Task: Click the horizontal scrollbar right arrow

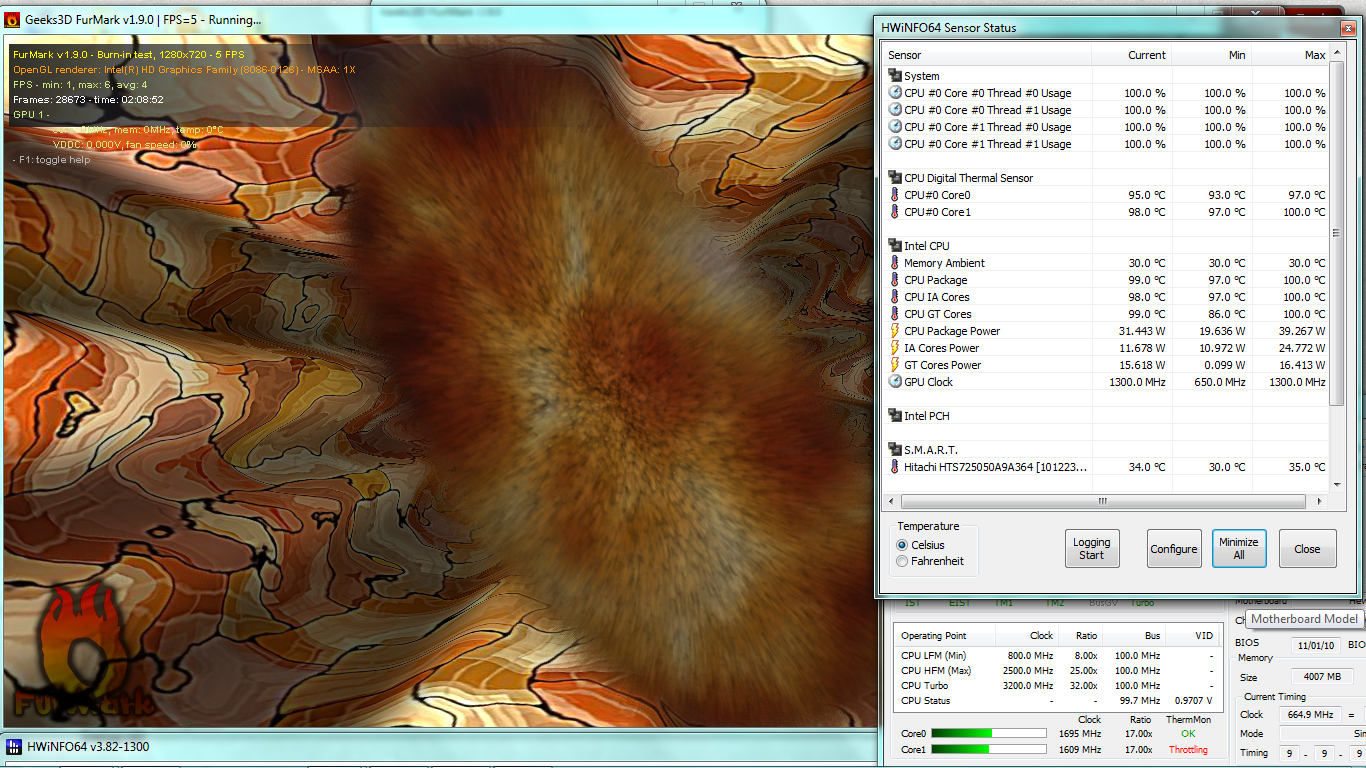Action: (1321, 500)
